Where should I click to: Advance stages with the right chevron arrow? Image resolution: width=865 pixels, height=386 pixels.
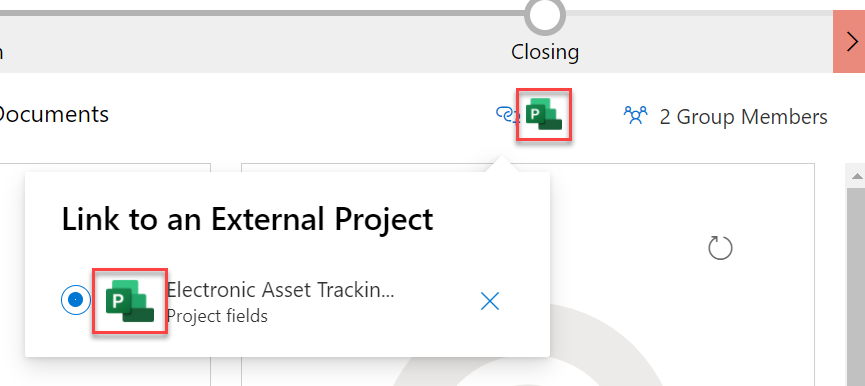point(850,41)
